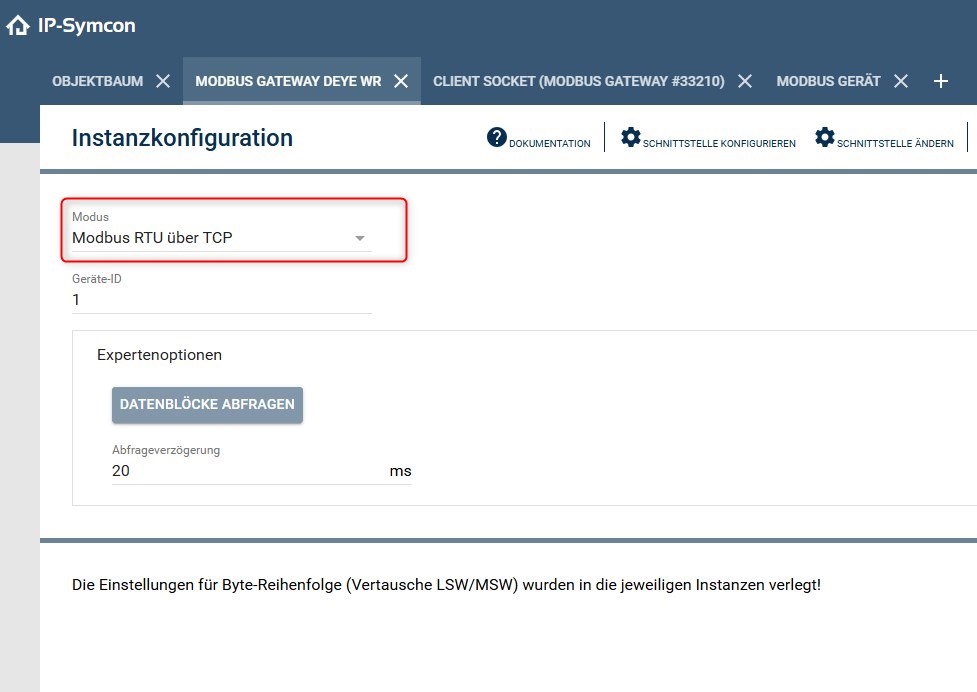Open the Dokumentation help icon
Screen dimensions: 977x692
coord(497,137)
